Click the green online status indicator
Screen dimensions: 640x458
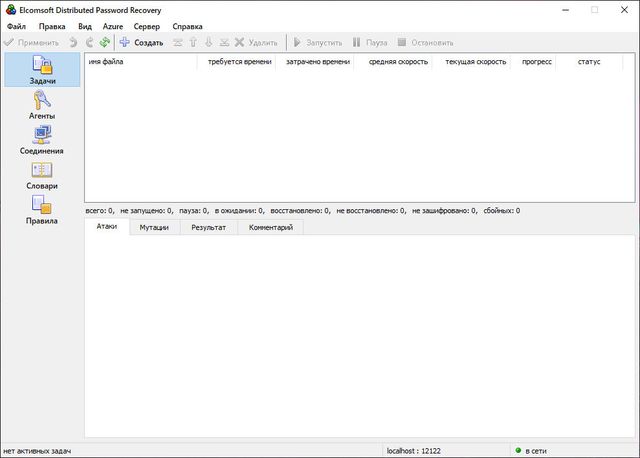click(x=518, y=450)
